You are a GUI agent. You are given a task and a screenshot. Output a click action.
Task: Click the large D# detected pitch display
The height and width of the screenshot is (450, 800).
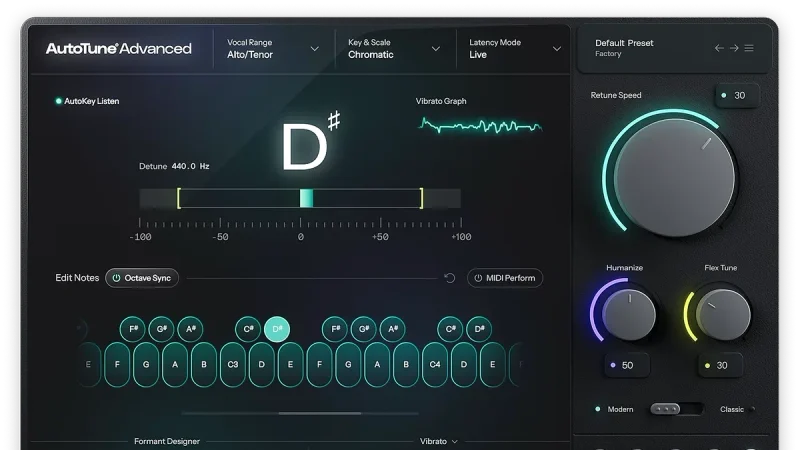coord(310,142)
